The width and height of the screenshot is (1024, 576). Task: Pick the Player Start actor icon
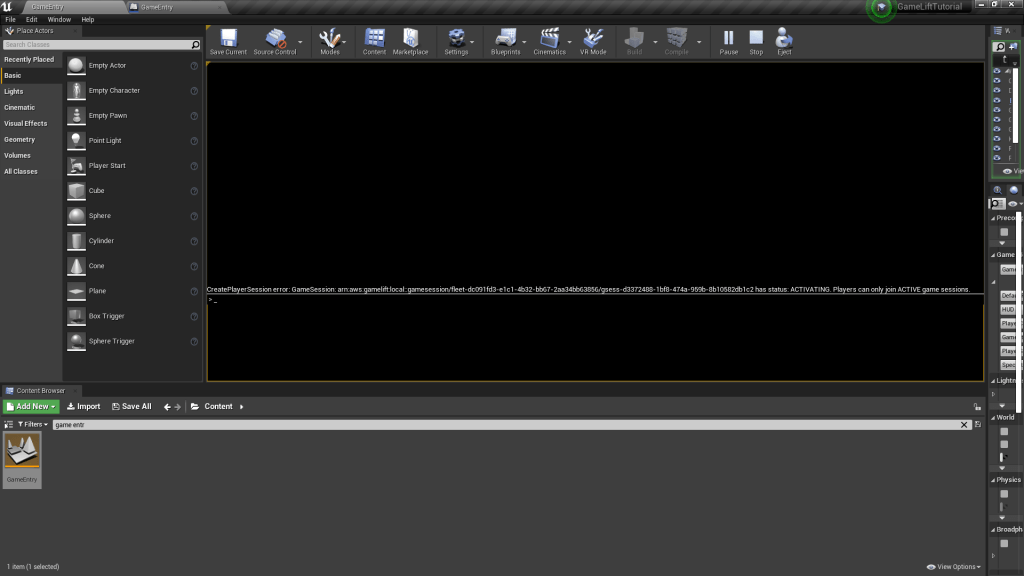pyautogui.click(x=77, y=166)
